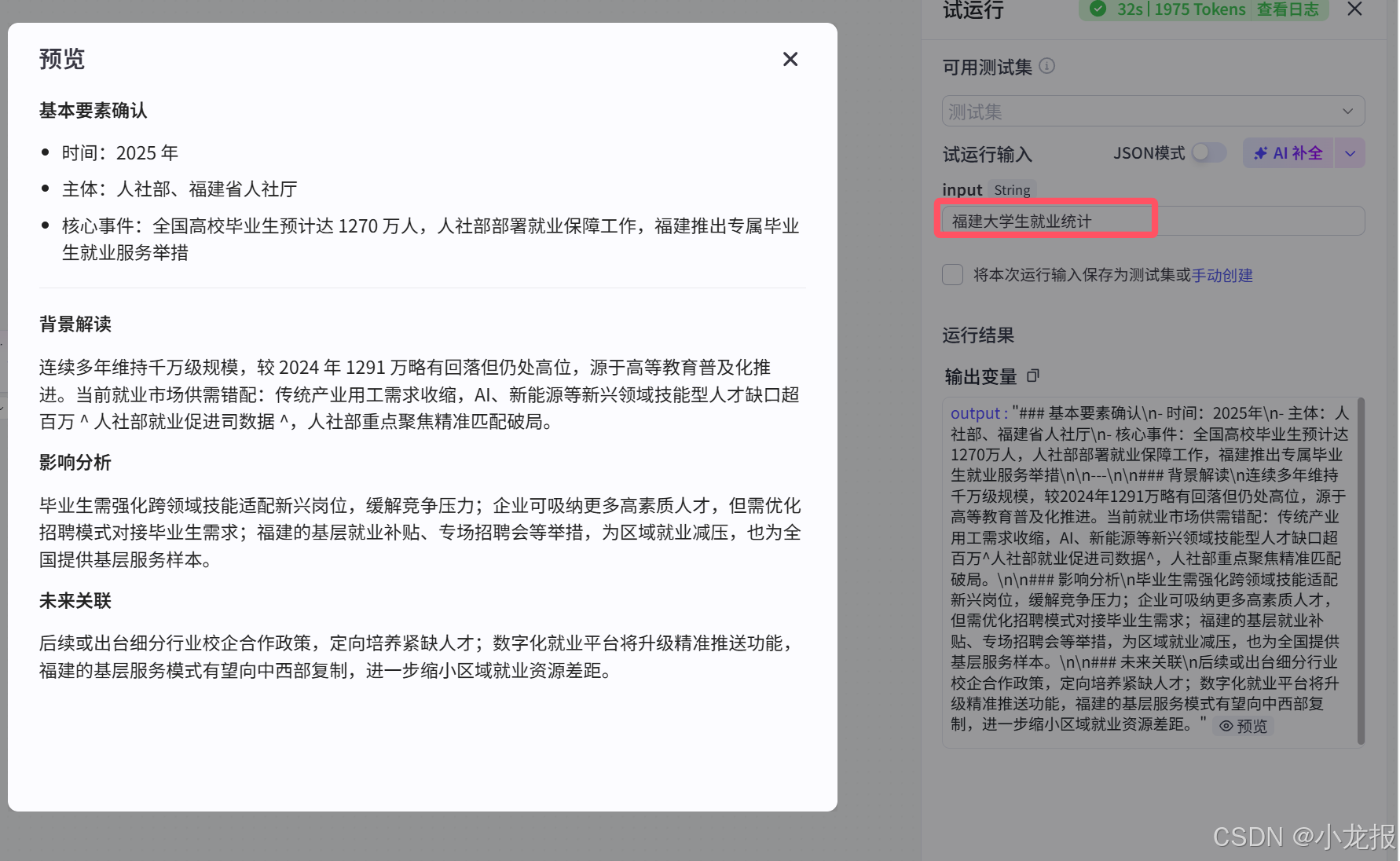This screenshot has width=1400, height=861.
Task: Open the 测试集 dropdown
Action: point(1153,111)
